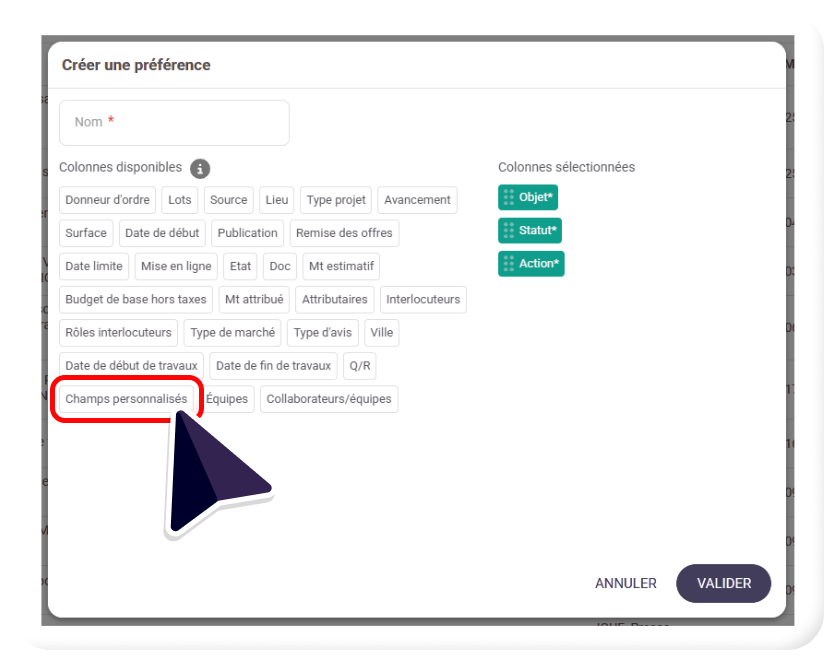This screenshot has height=663, width=837.
Task: Click the drag handle icon on Action*
Action: 509,264
